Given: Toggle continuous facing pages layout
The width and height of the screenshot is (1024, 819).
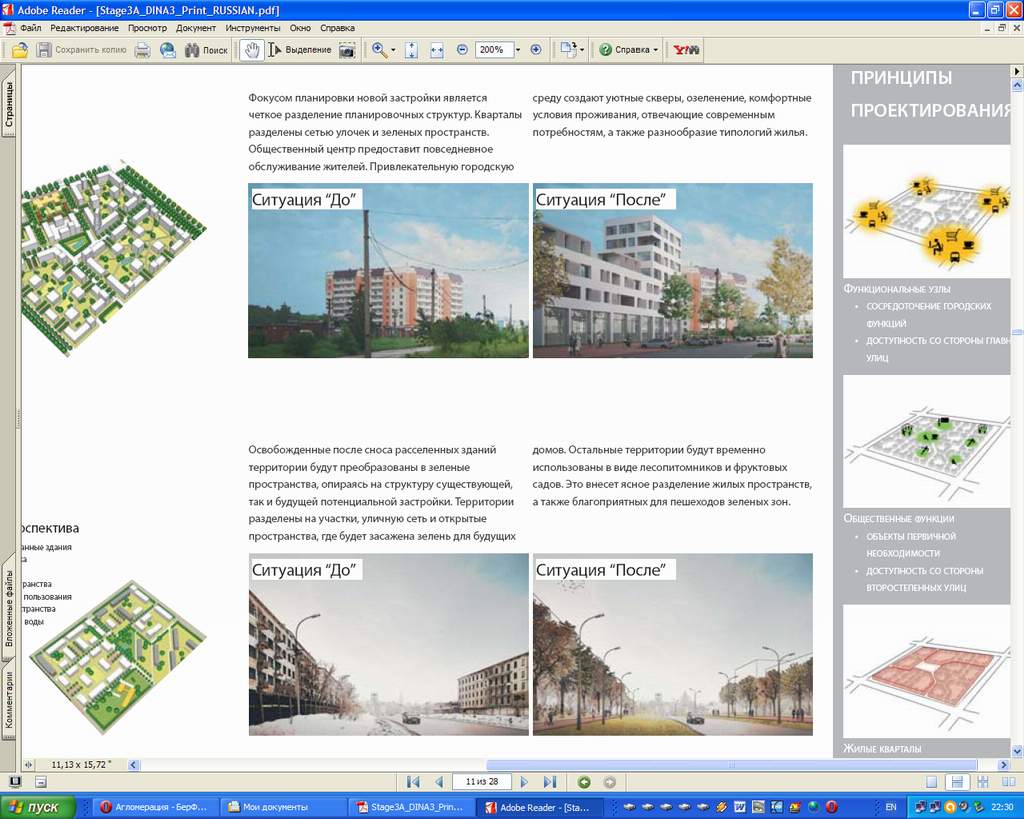Looking at the screenshot, I should click(x=982, y=782).
